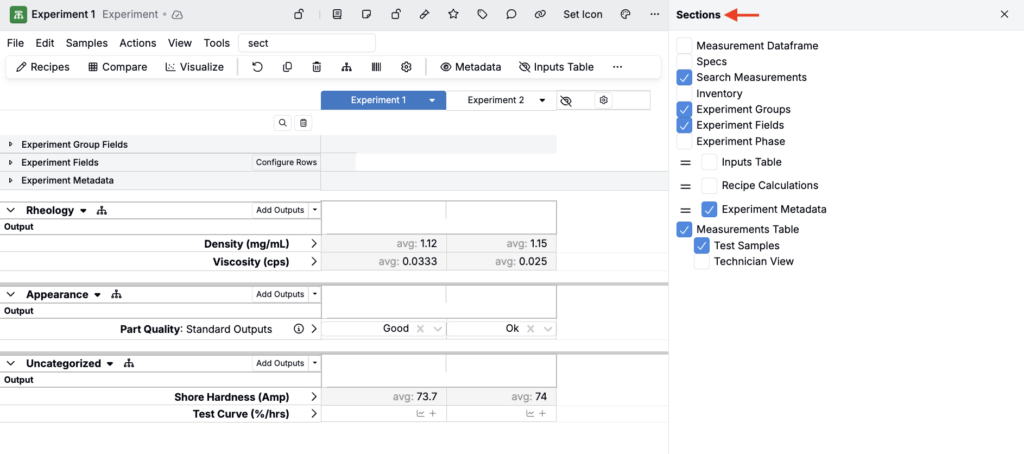Open the Samples menu
The image size is (1024, 454).
click(x=86, y=43)
